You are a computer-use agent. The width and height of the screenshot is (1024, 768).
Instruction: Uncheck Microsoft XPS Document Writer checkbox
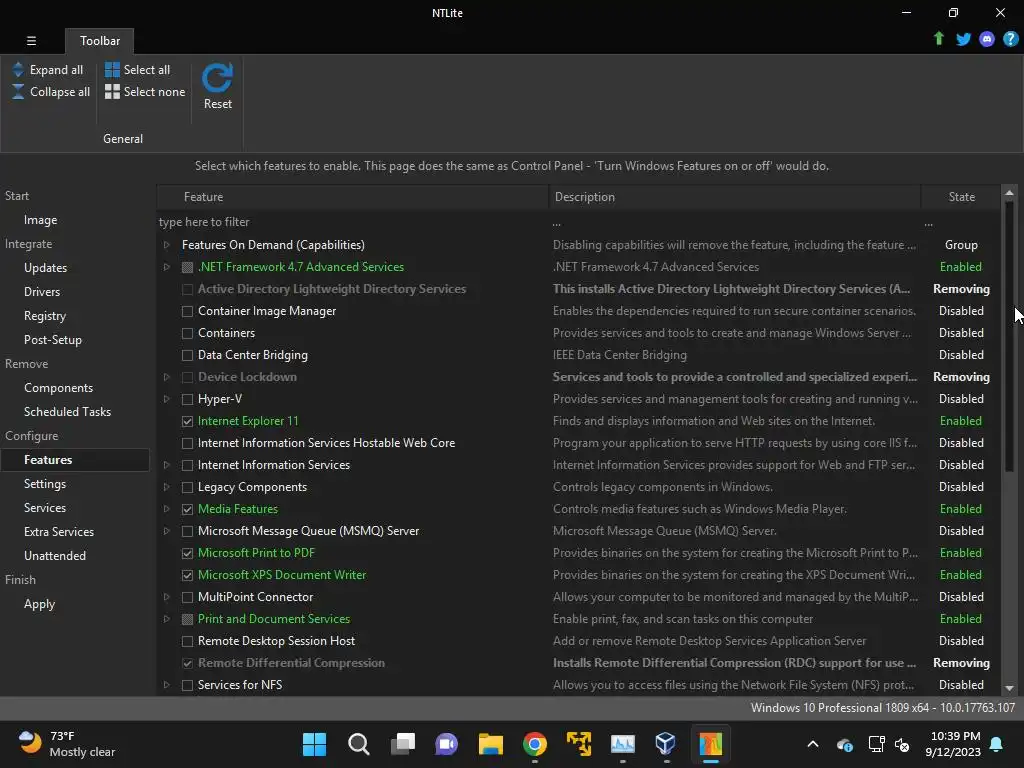(187, 575)
